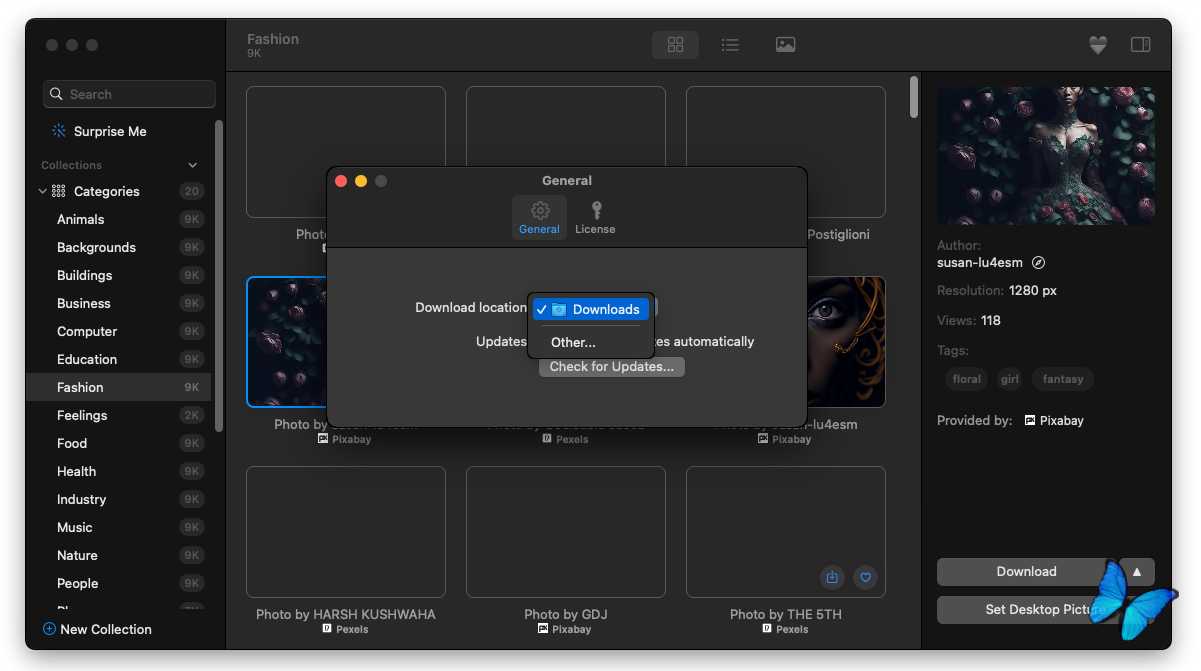Screen dimensions: 1201x671
Task: Switch to list view layout
Action: click(x=730, y=45)
